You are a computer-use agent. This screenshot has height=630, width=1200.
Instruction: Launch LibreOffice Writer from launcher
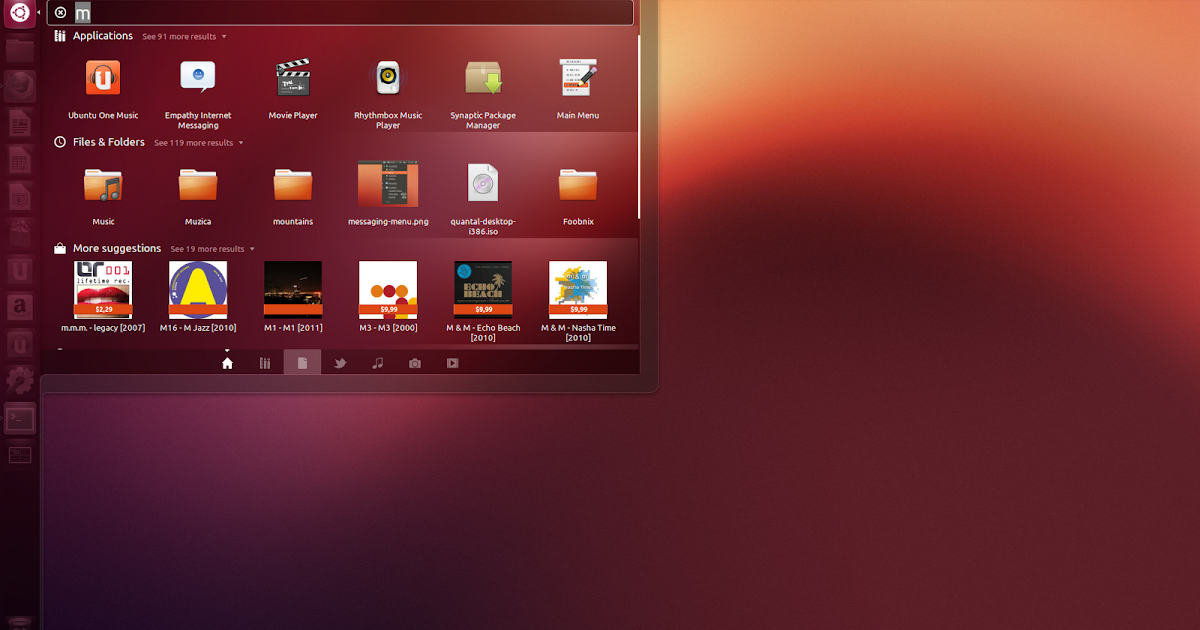(20, 124)
